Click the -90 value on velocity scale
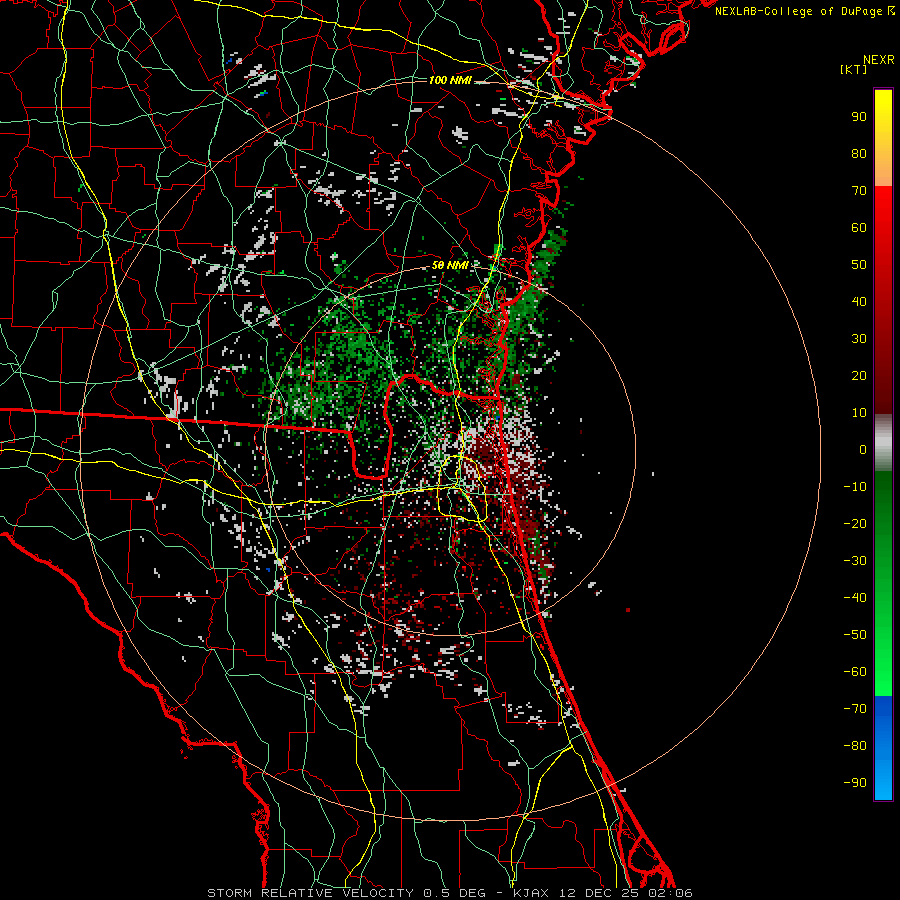The image size is (900, 900). click(855, 783)
